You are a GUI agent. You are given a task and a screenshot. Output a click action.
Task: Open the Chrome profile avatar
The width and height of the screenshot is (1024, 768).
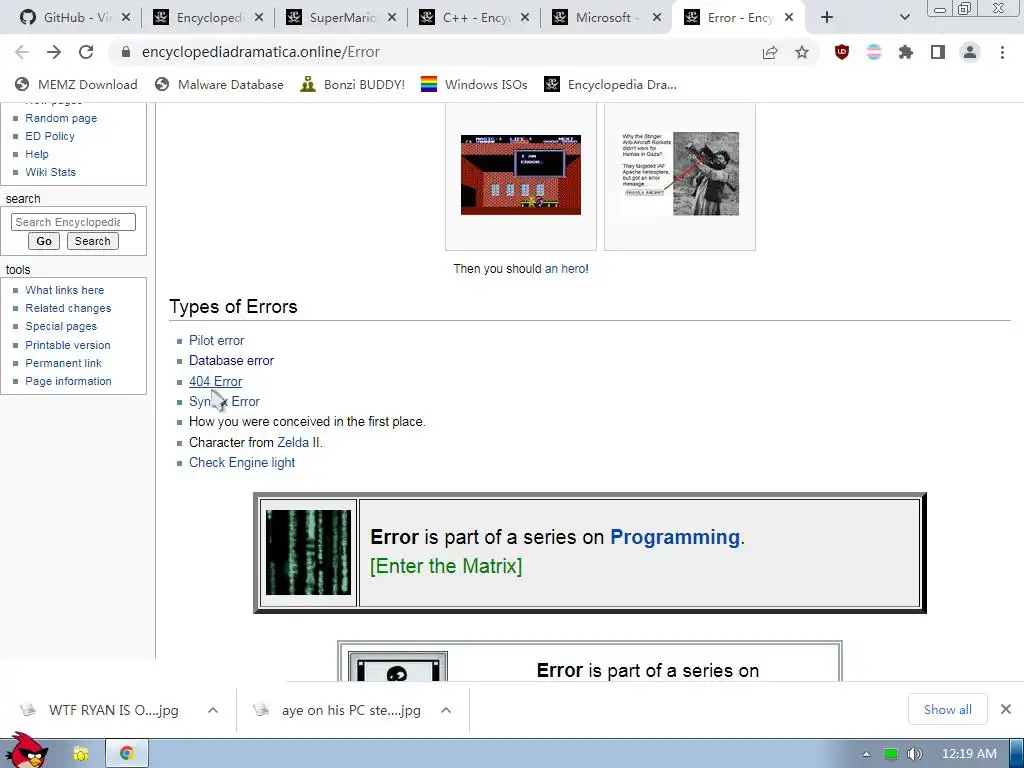[970, 52]
